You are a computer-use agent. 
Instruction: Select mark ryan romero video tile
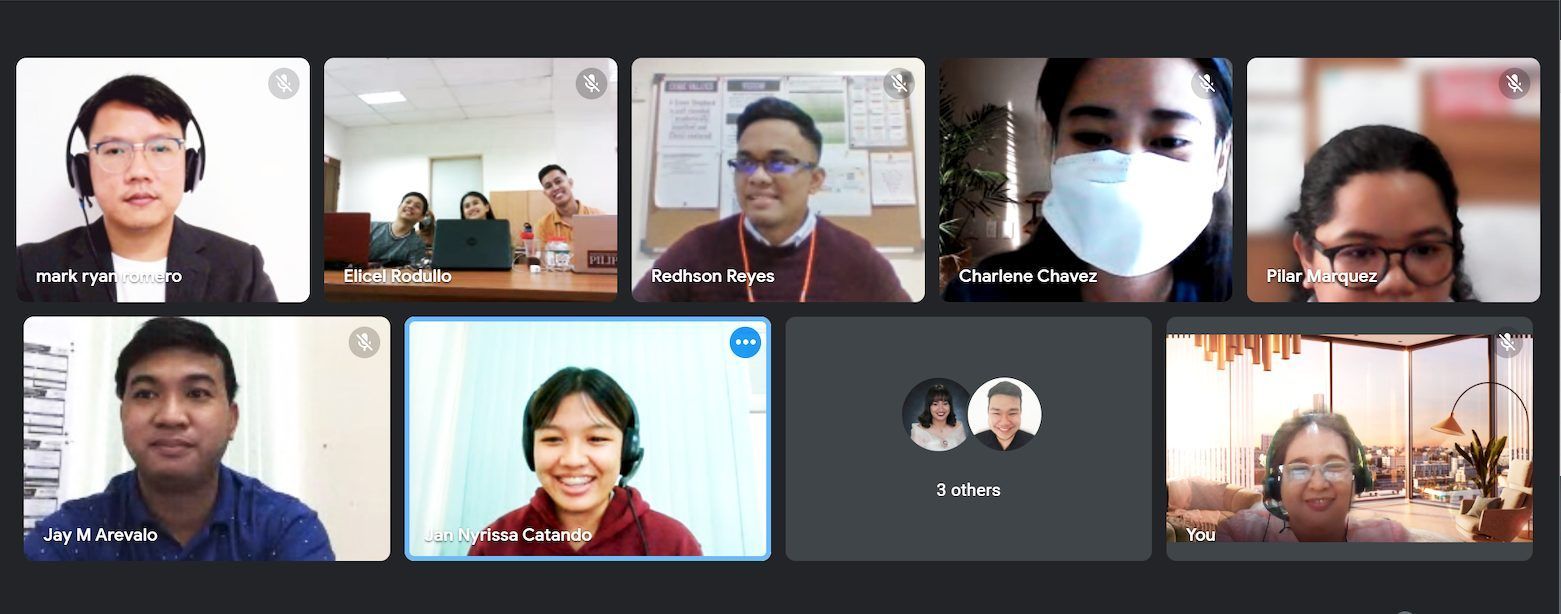pos(163,180)
